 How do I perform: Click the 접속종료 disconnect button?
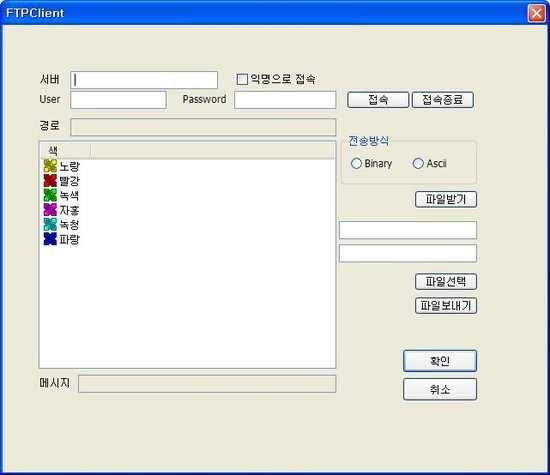443,100
